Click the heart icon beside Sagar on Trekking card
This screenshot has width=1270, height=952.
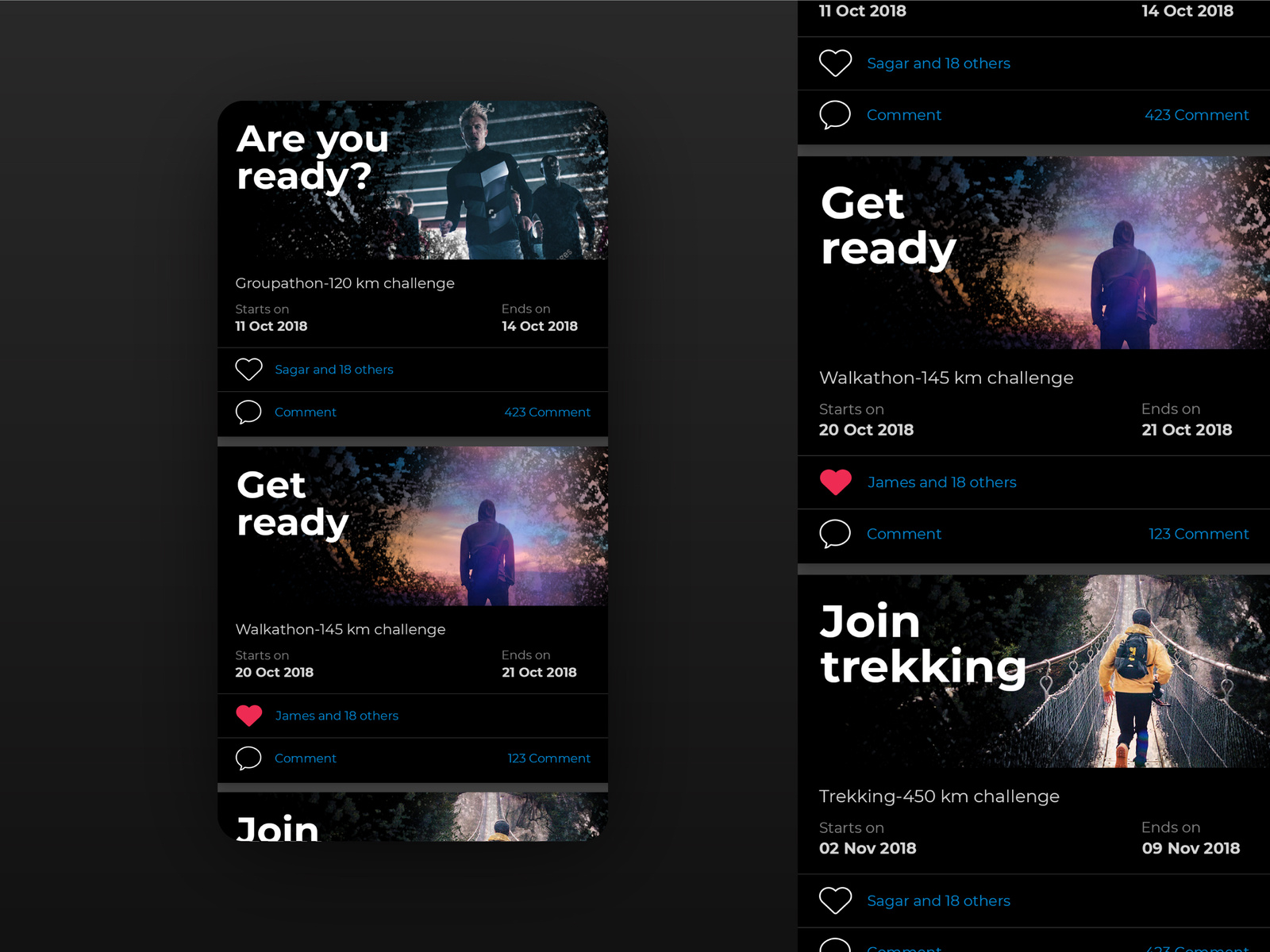(x=835, y=900)
